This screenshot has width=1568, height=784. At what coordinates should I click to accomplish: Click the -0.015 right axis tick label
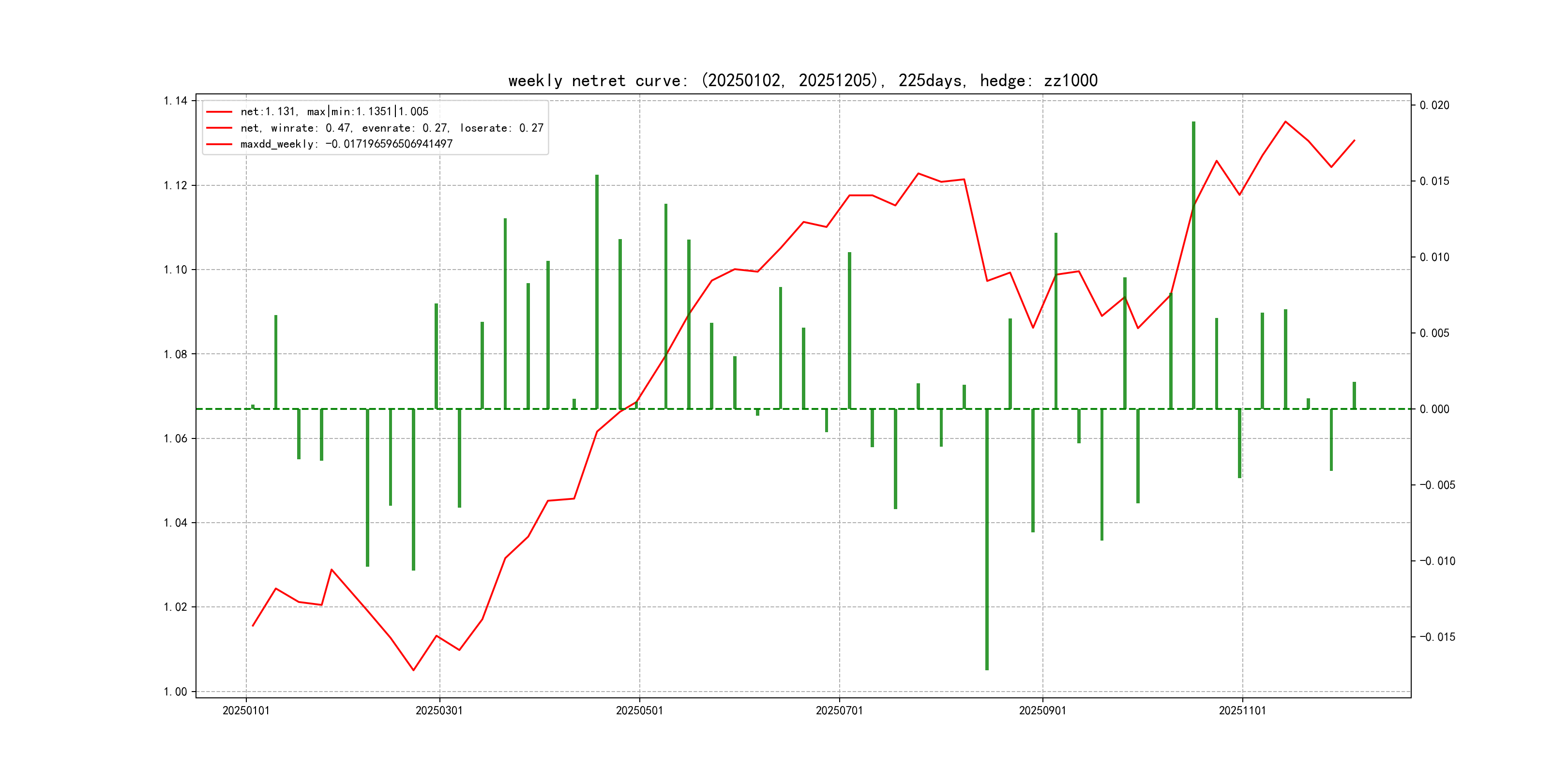click(1437, 637)
